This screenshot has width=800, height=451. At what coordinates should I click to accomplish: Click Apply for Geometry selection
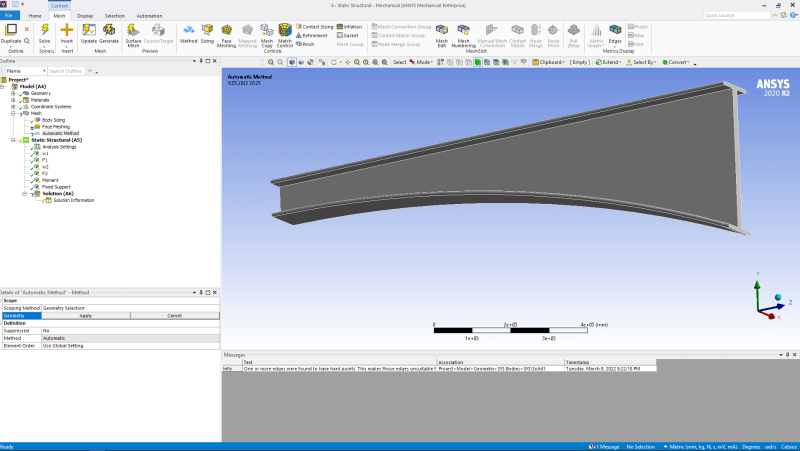coord(86,316)
